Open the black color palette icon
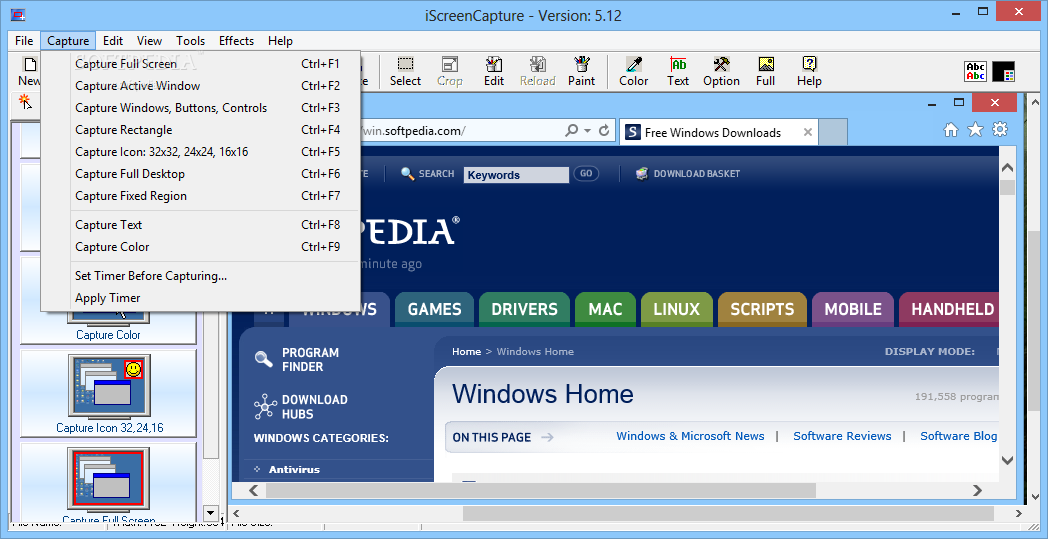This screenshot has width=1048, height=539. click(1004, 72)
